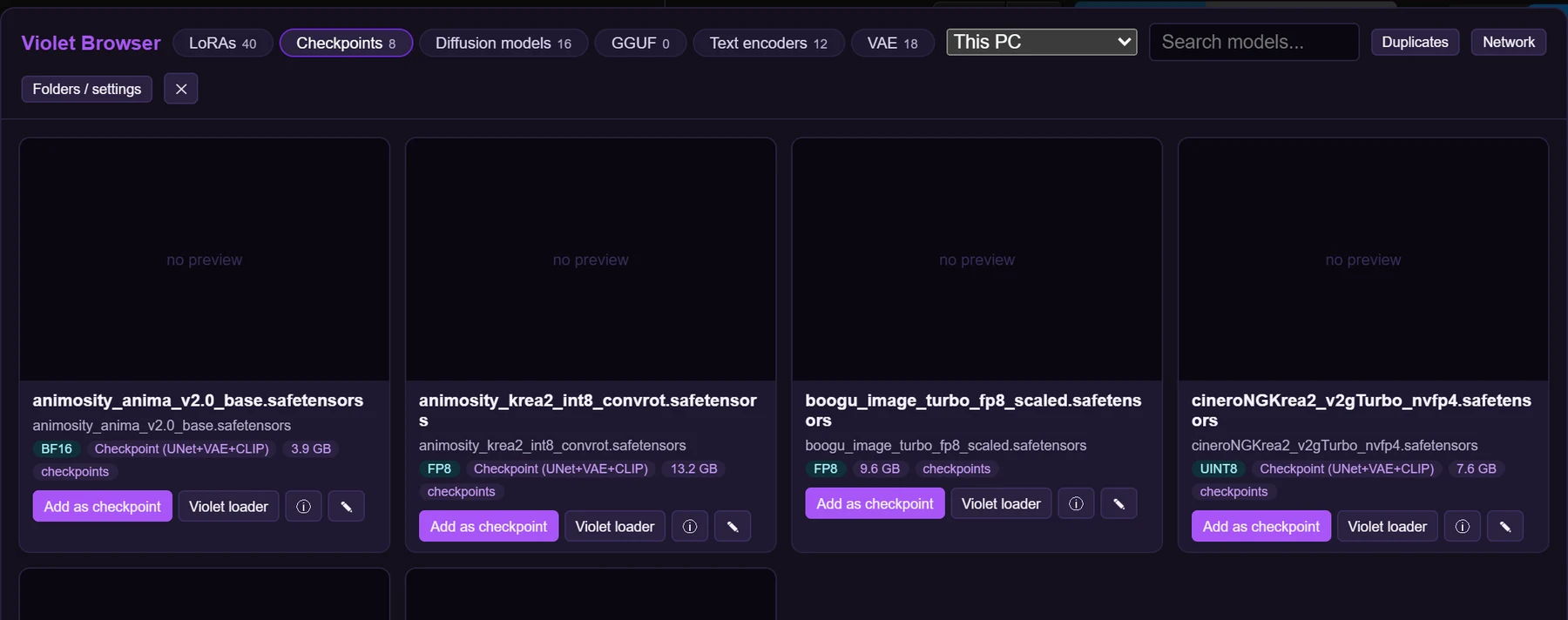This screenshot has height=620, width=1568.
Task: Click the Duplicates button
Action: click(1415, 42)
